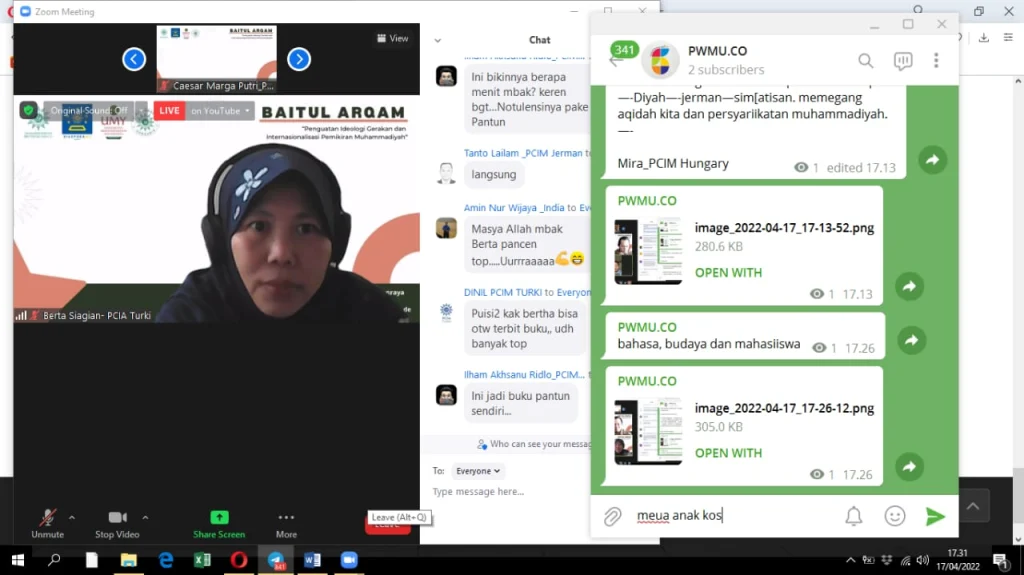Open thumbnail of image_2022-04-17_17-26-12.png

coord(648,432)
